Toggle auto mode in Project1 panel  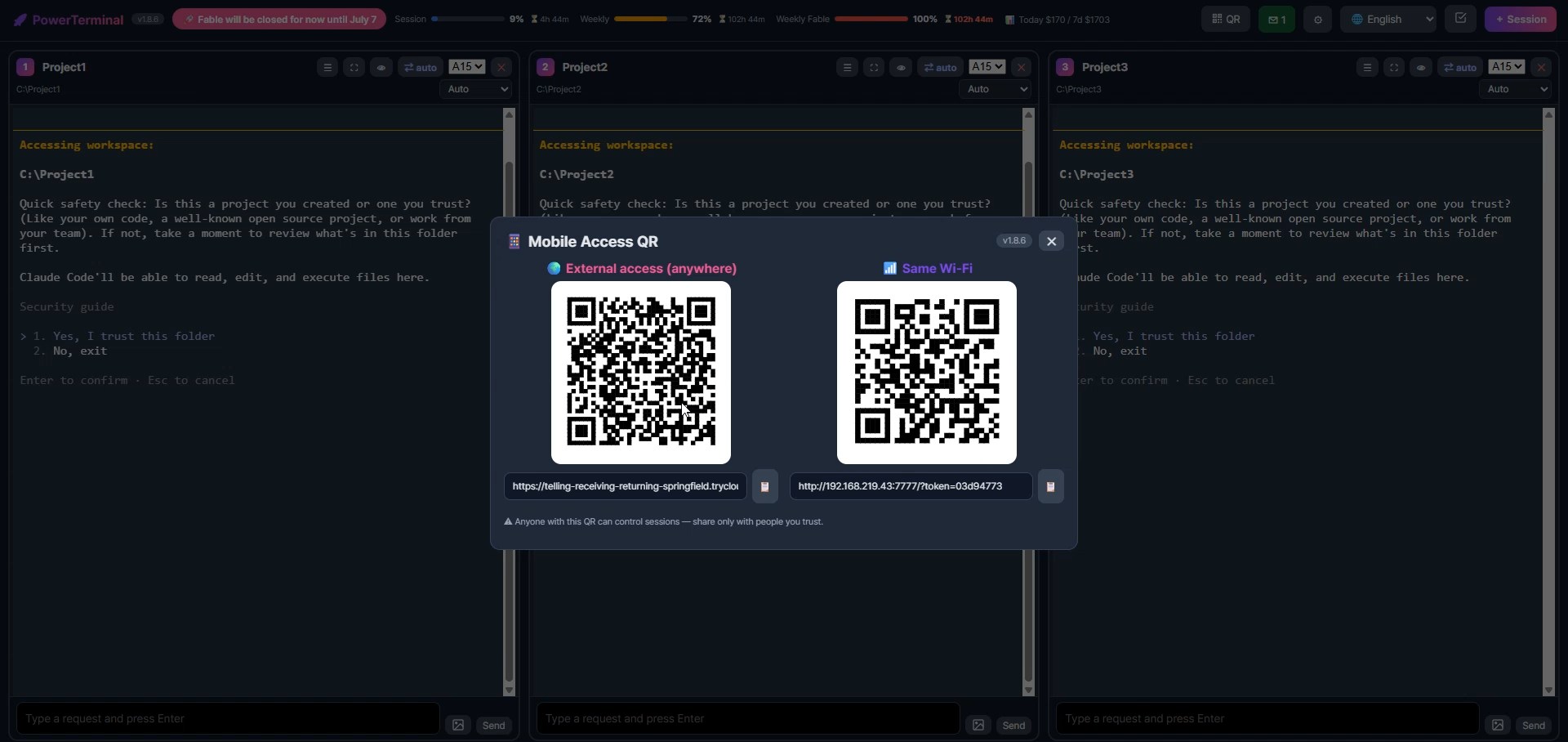421,67
